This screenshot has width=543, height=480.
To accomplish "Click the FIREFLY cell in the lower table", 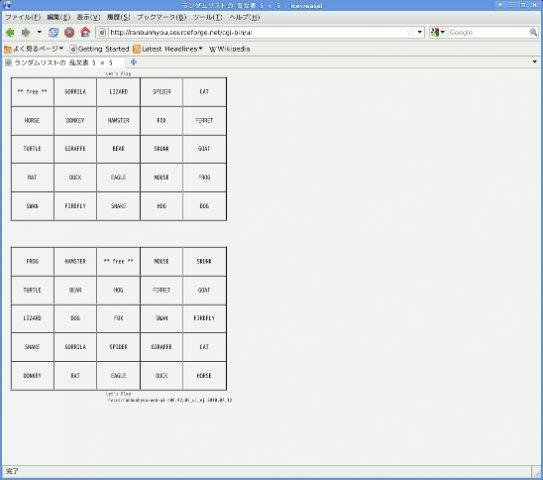I will tap(204, 319).
